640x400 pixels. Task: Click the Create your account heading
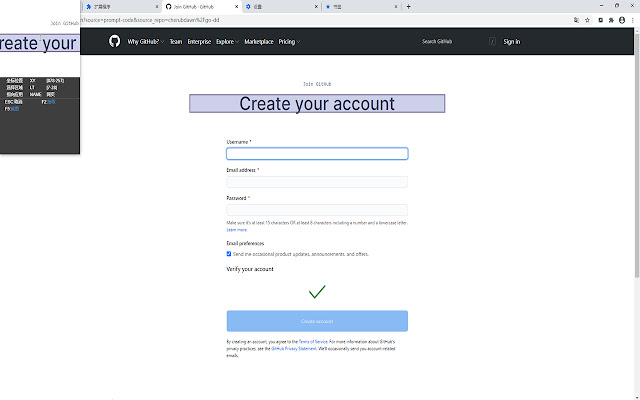(317, 104)
